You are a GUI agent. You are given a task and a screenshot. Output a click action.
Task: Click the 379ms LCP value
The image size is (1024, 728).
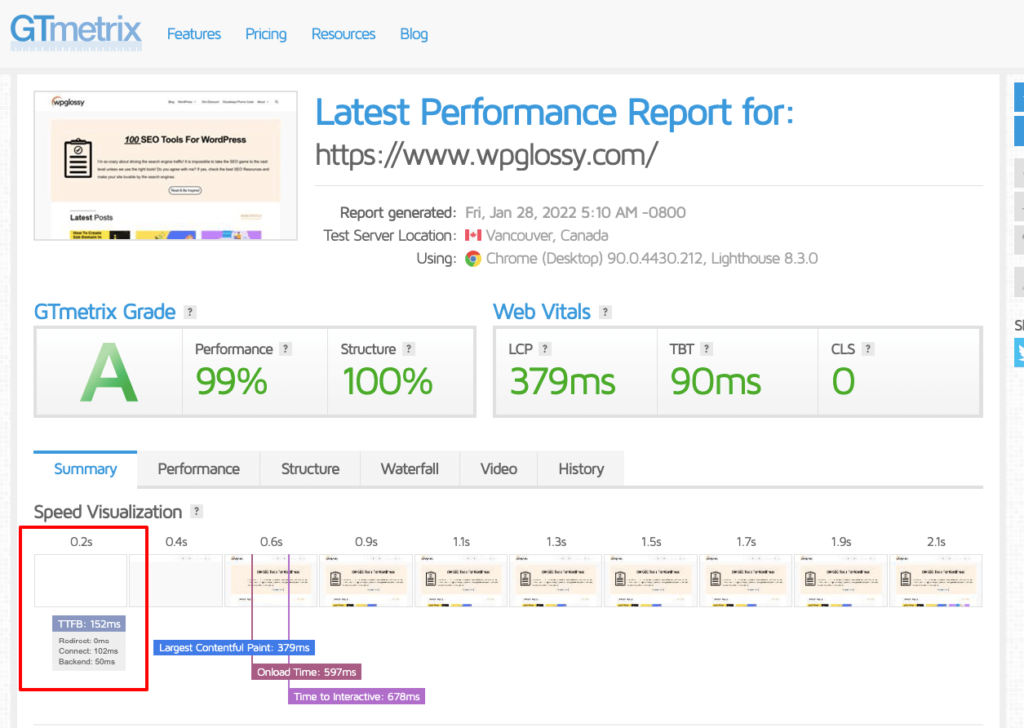pos(562,381)
